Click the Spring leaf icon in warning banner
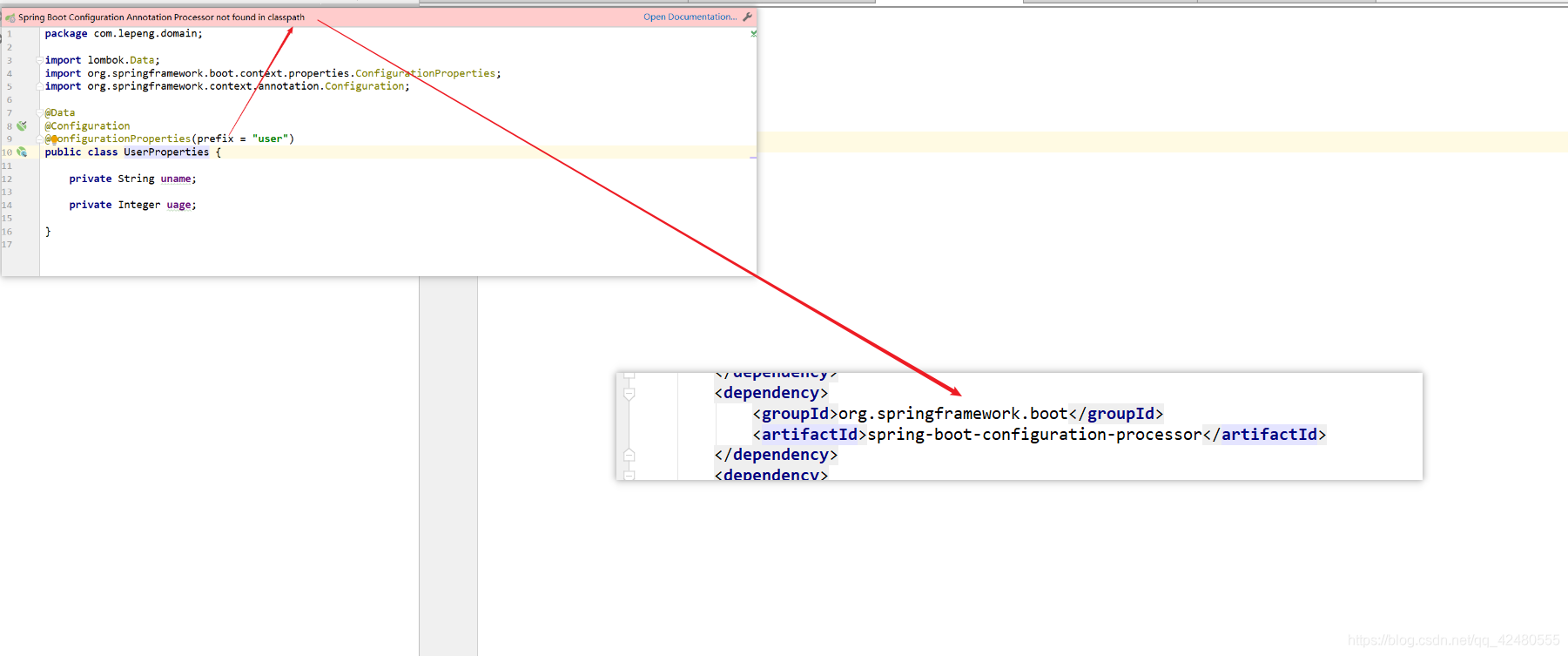1568x656 pixels. pyautogui.click(x=10, y=17)
